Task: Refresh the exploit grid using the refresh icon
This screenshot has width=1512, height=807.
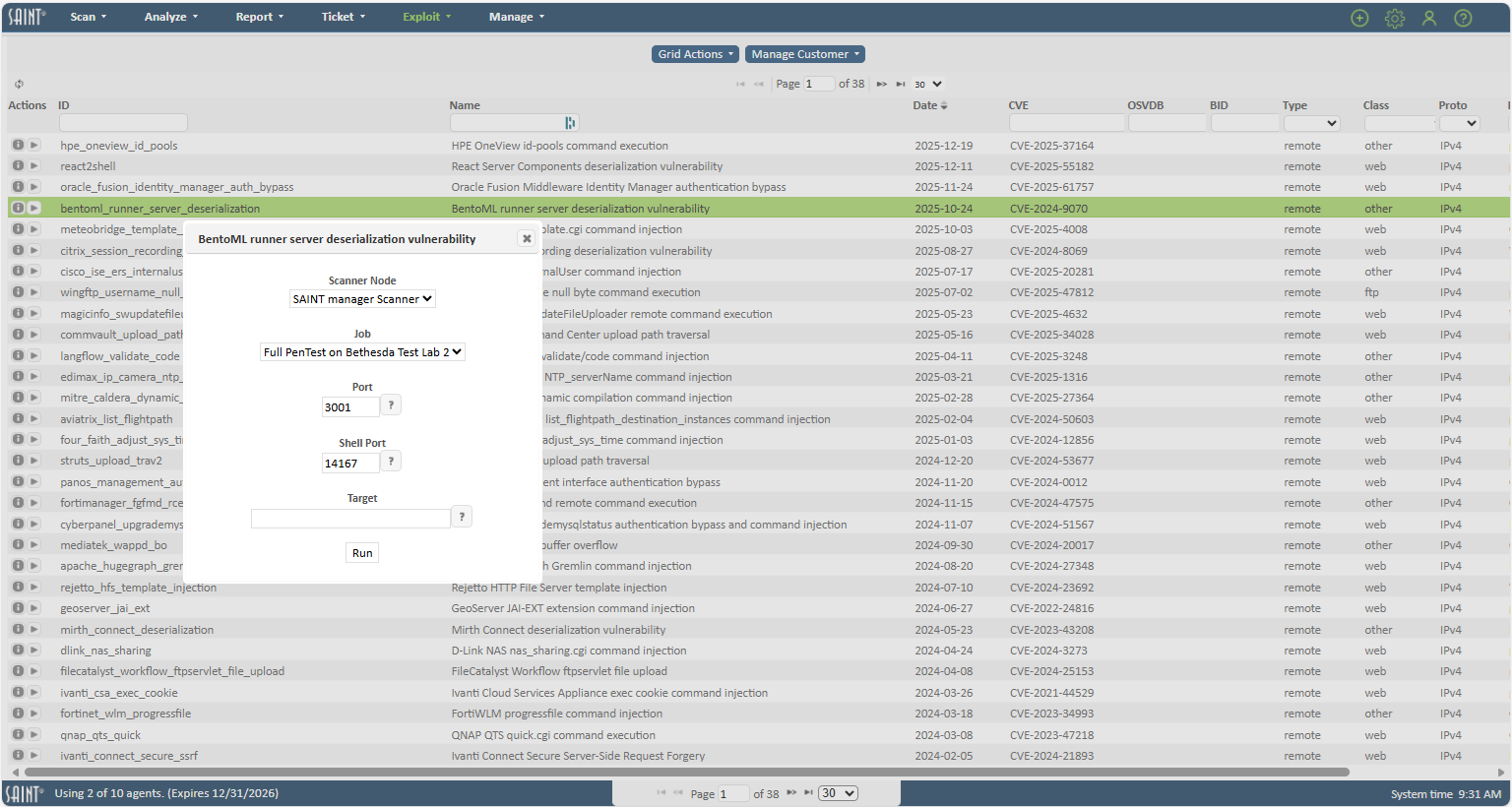Action: (x=18, y=84)
